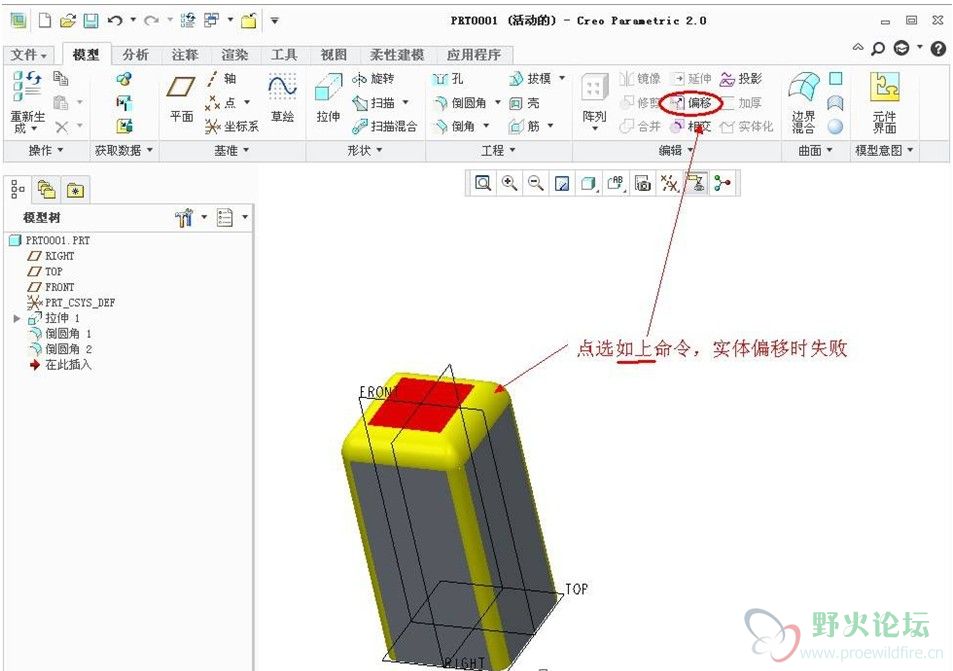Image resolution: width=953 pixels, height=671 pixels.
Task: Open the saved views icon in view toolbar
Action: [615, 183]
